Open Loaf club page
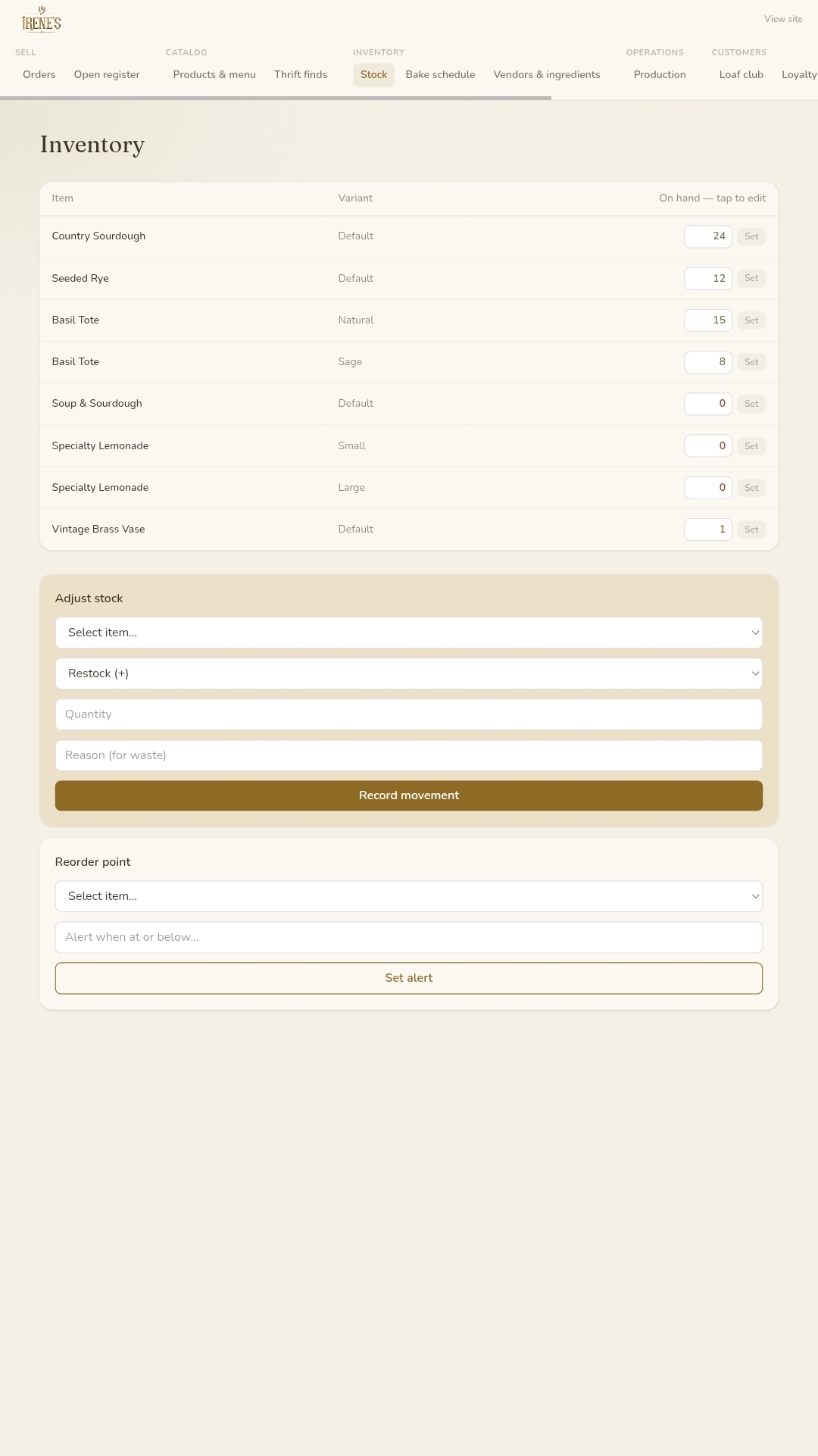This screenshot has height=1456, width=818. pos(742,74)
